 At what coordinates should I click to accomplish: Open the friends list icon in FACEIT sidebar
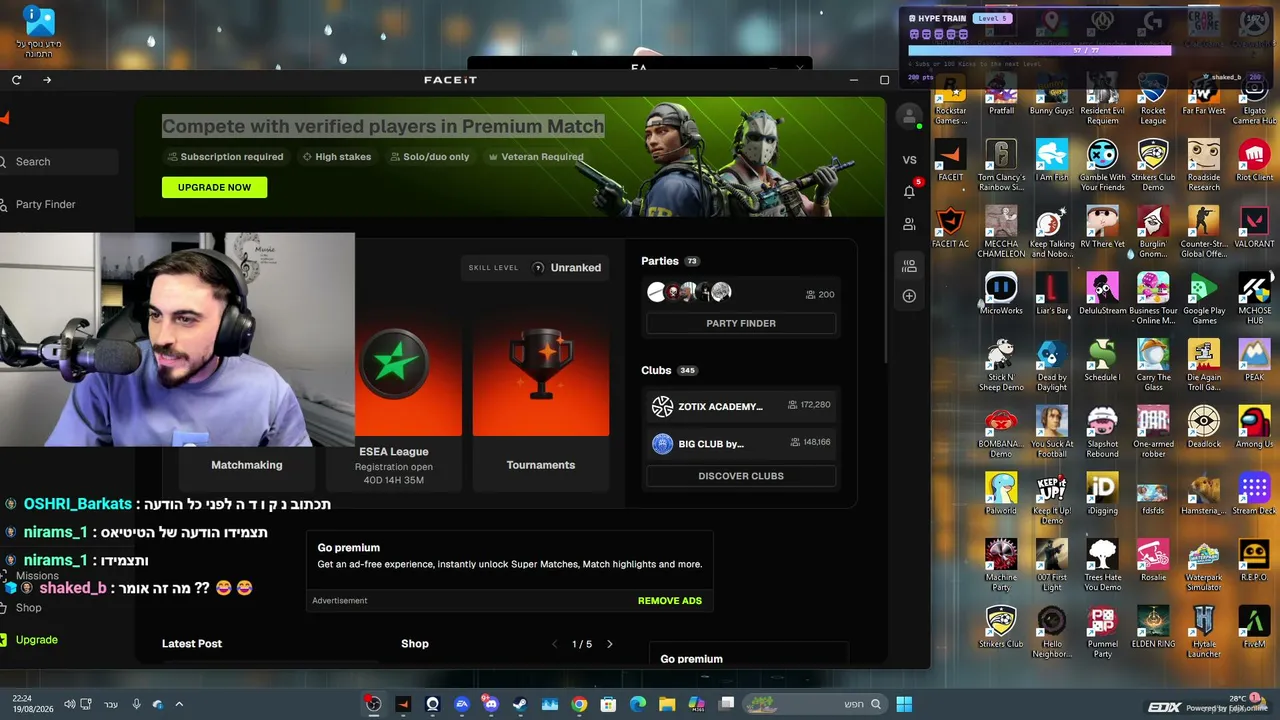(909, 224)
